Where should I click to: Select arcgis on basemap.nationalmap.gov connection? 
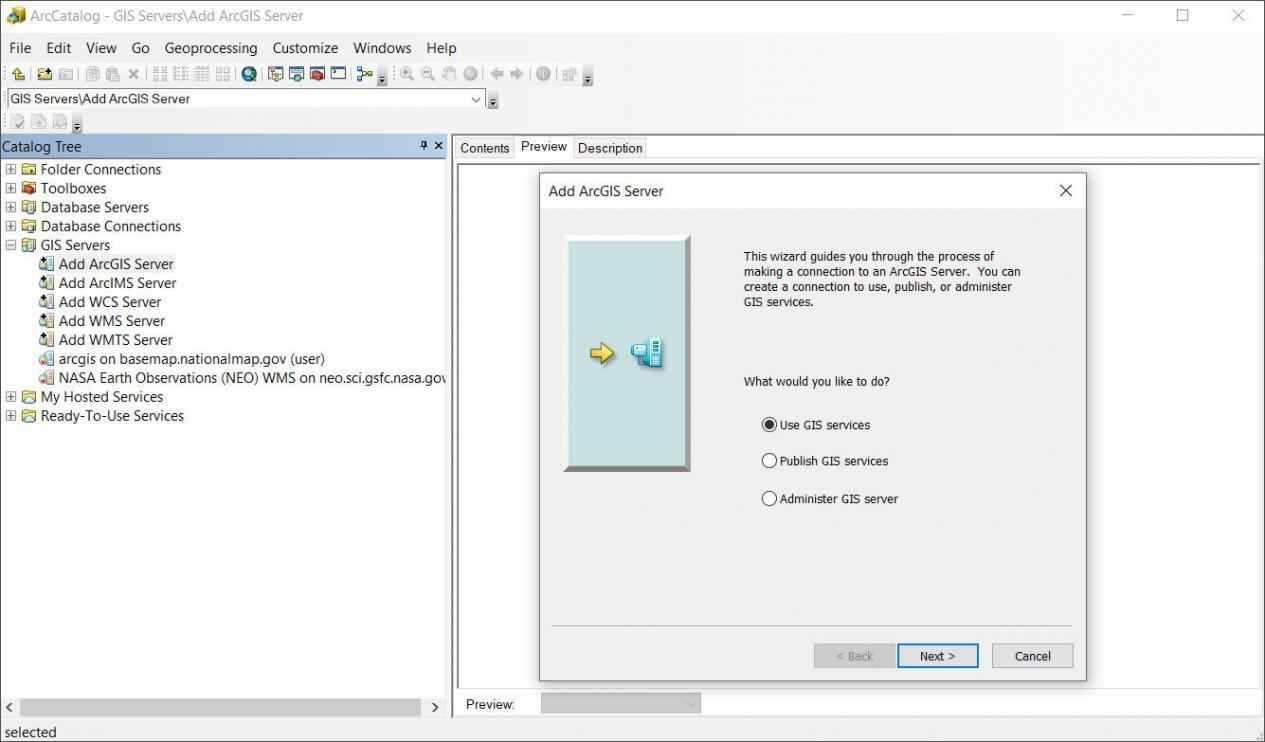tap(181, 359)
